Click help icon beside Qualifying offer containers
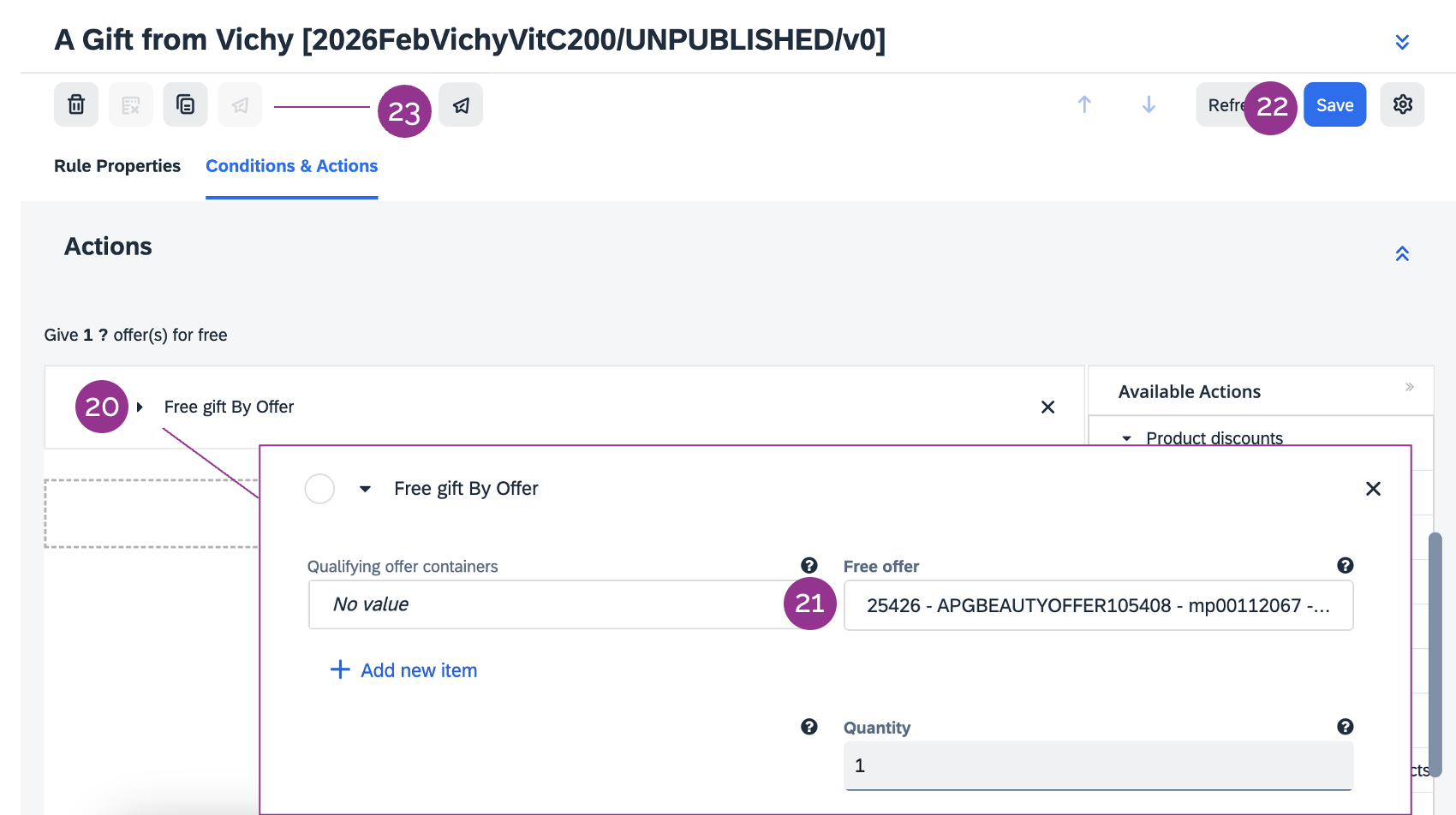Image resolution: width=1456 pixels, height=815 pixels. pyautogui.click(x=809, y=565)
